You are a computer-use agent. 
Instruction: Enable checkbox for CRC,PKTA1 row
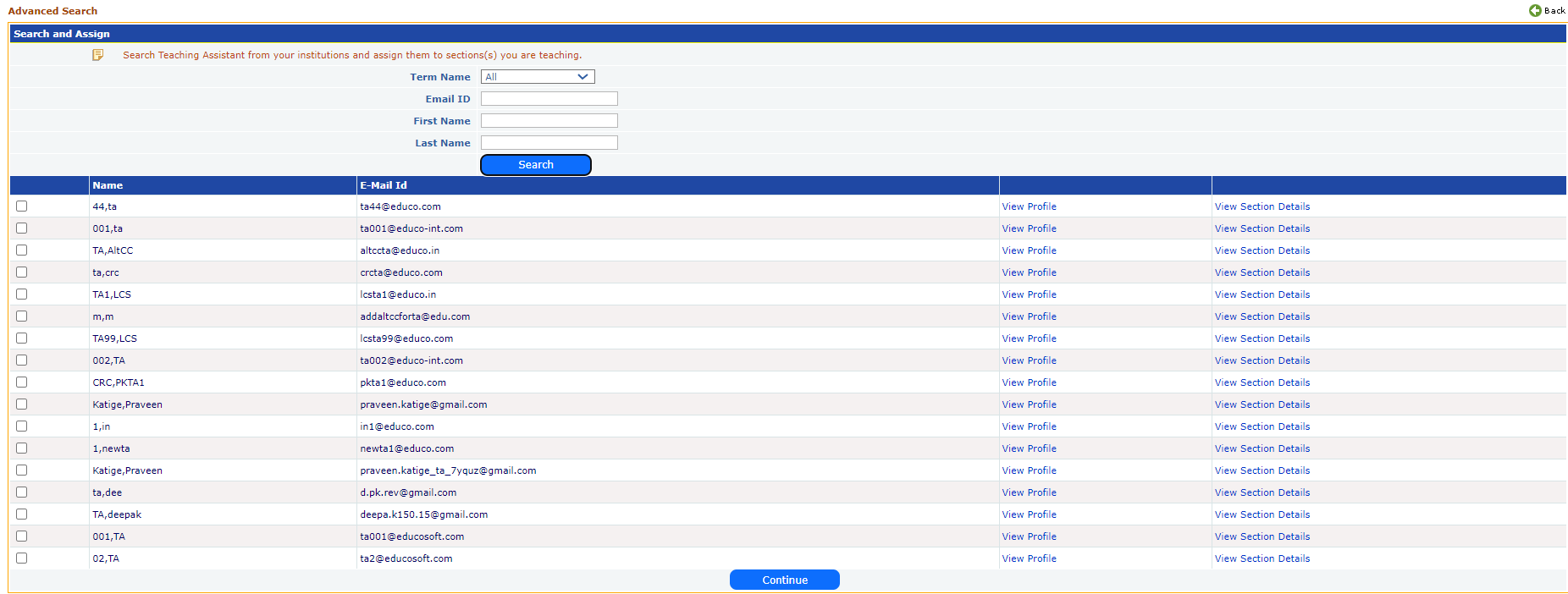tap(22, 382)
